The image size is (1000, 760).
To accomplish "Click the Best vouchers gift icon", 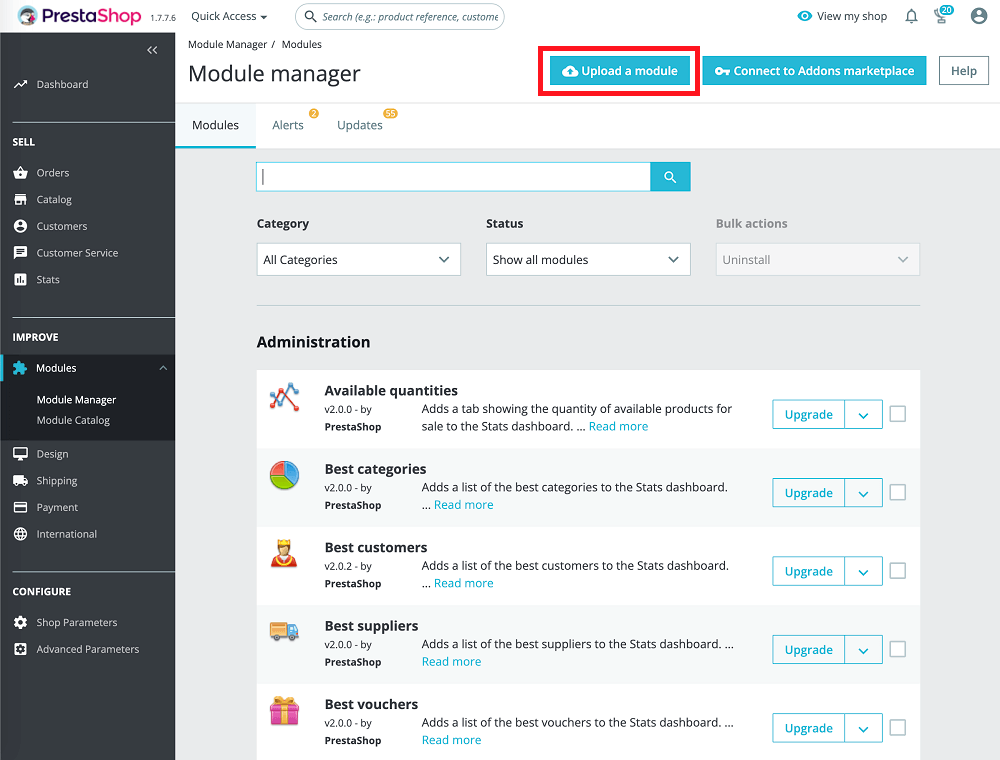I will pos(284,711).
